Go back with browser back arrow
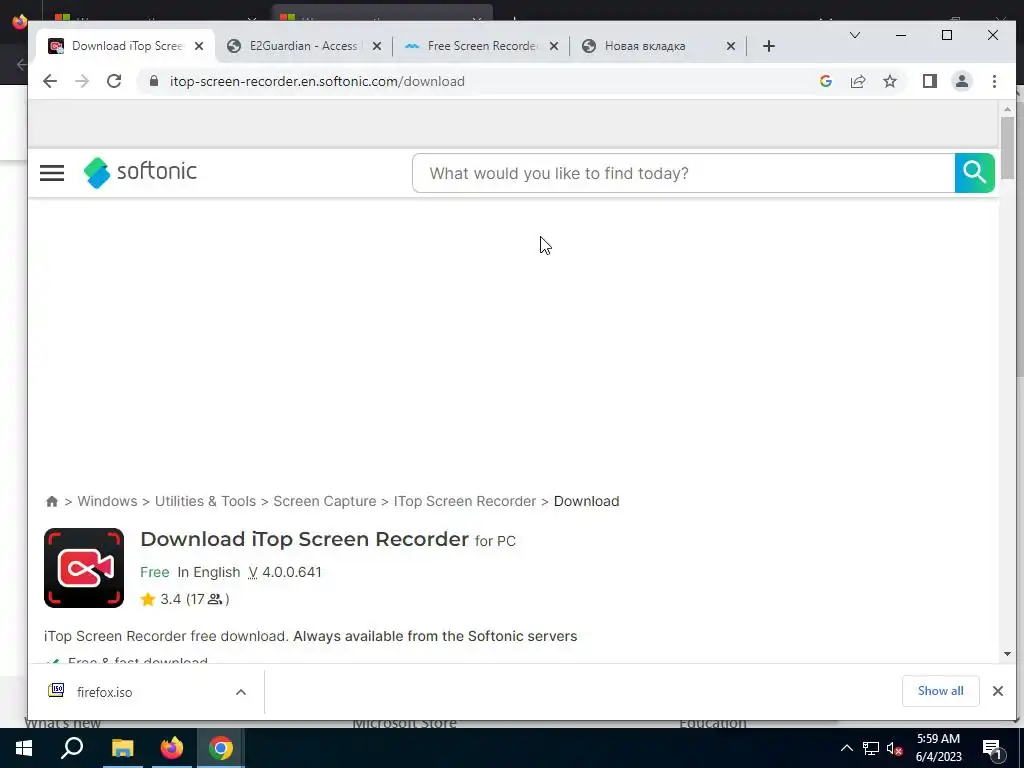This screenshot has height=768, width=1024. [x=50, y=81]
